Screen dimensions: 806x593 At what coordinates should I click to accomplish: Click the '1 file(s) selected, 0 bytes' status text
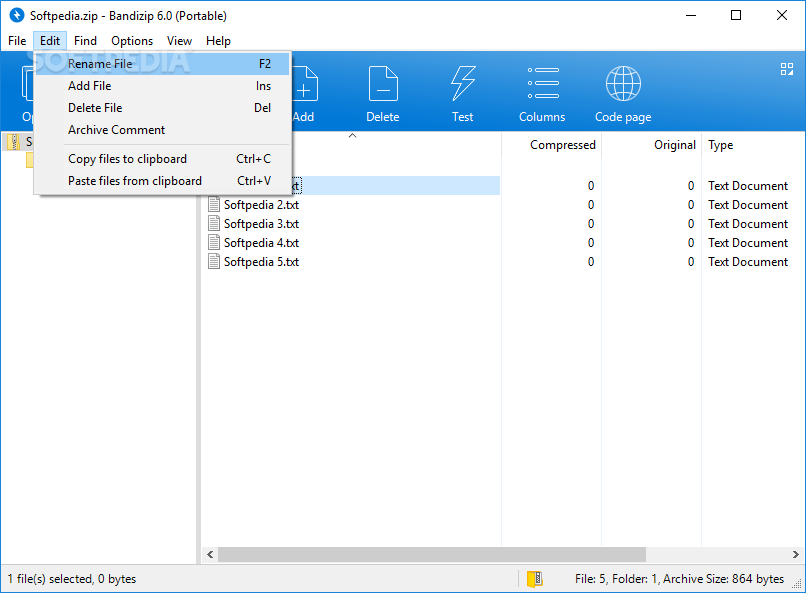pyautogui.click(x=72, y=579)
